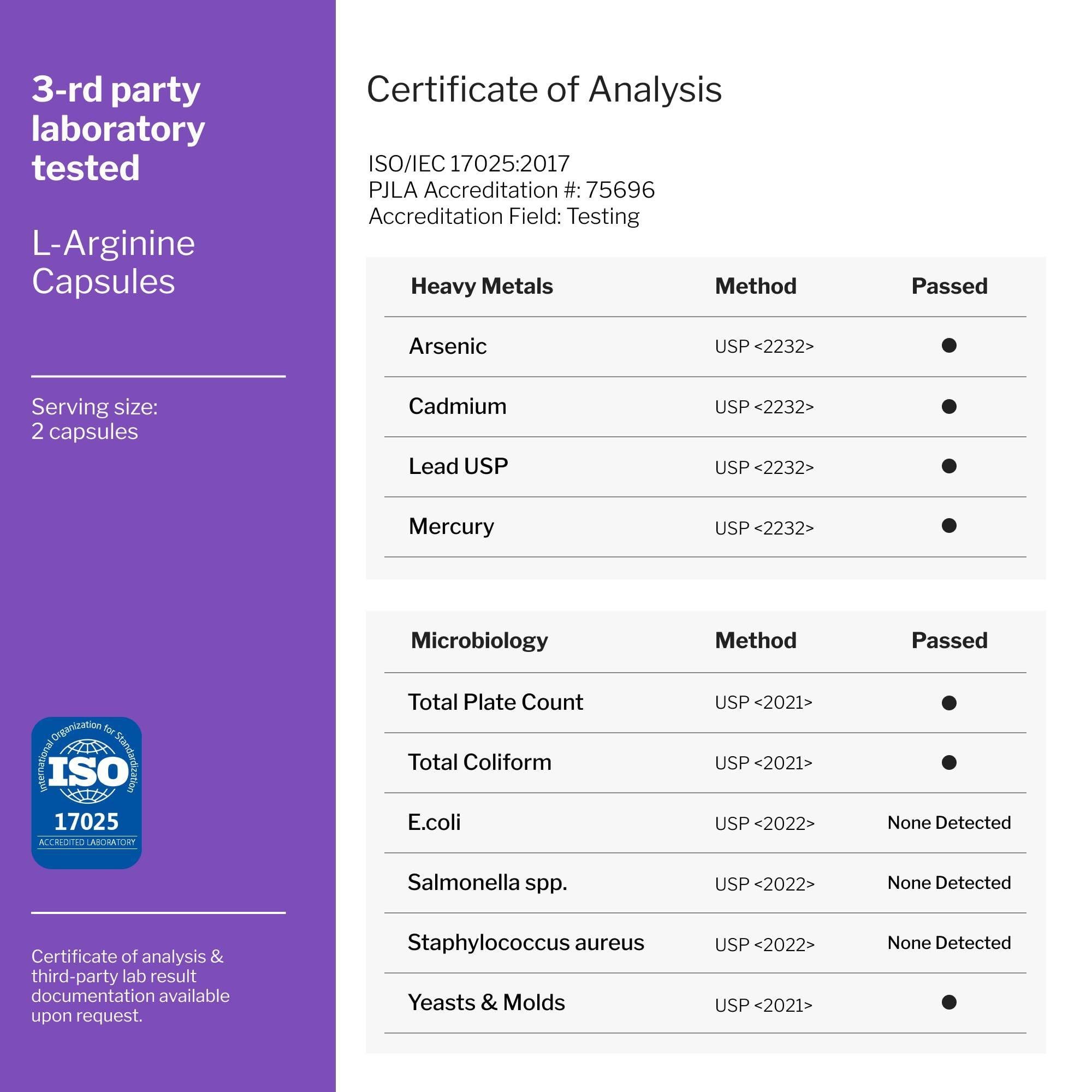Click the Serving size 2 capsules text

[x=94, y=419]
